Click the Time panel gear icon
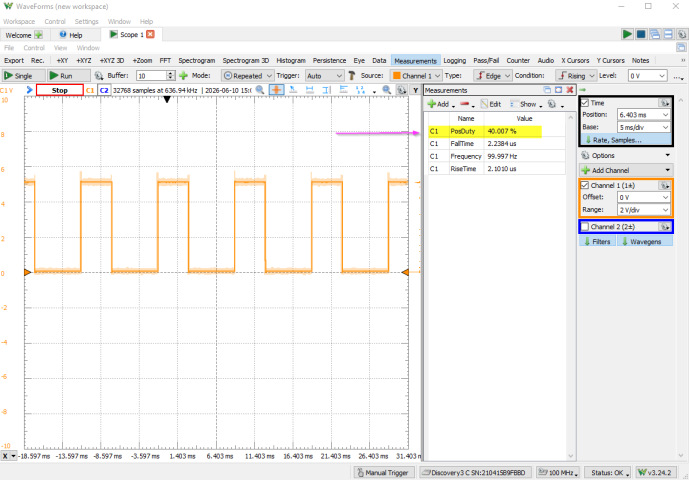689x480 pixels. [x=664, y=103]
